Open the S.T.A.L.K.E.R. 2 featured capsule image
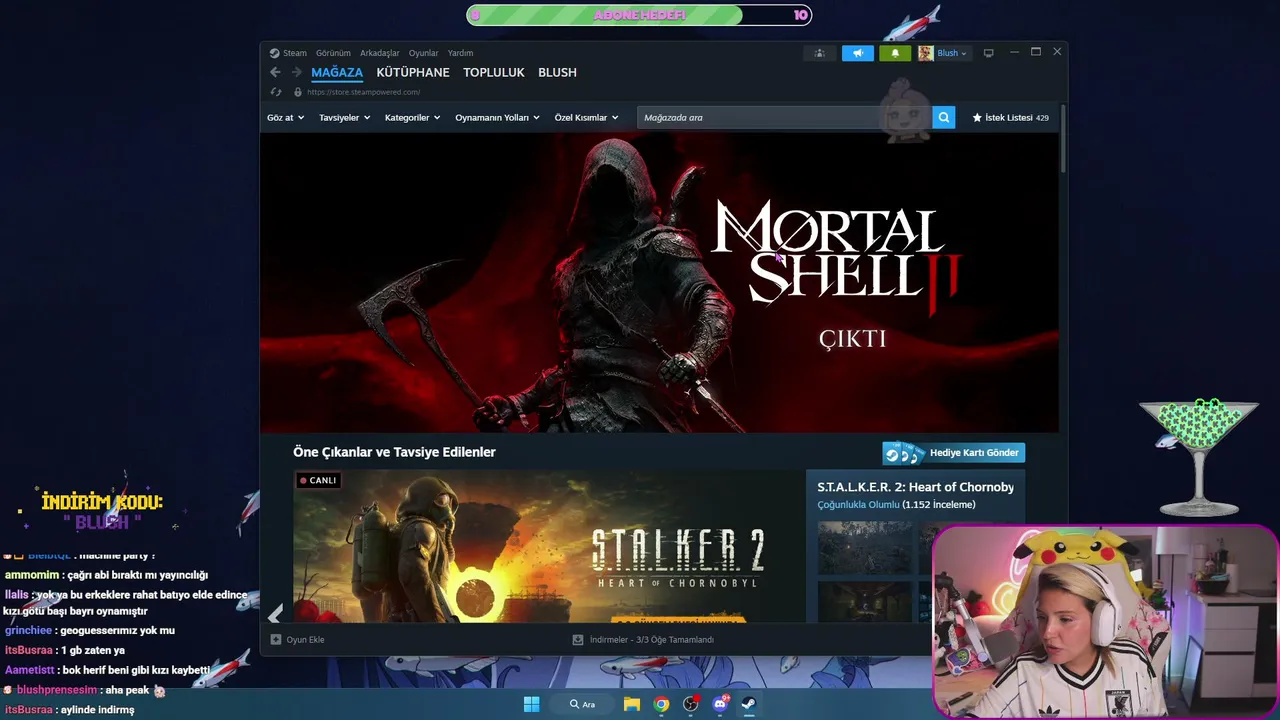This screenshot has width=1280, height=720. (549, 546)
